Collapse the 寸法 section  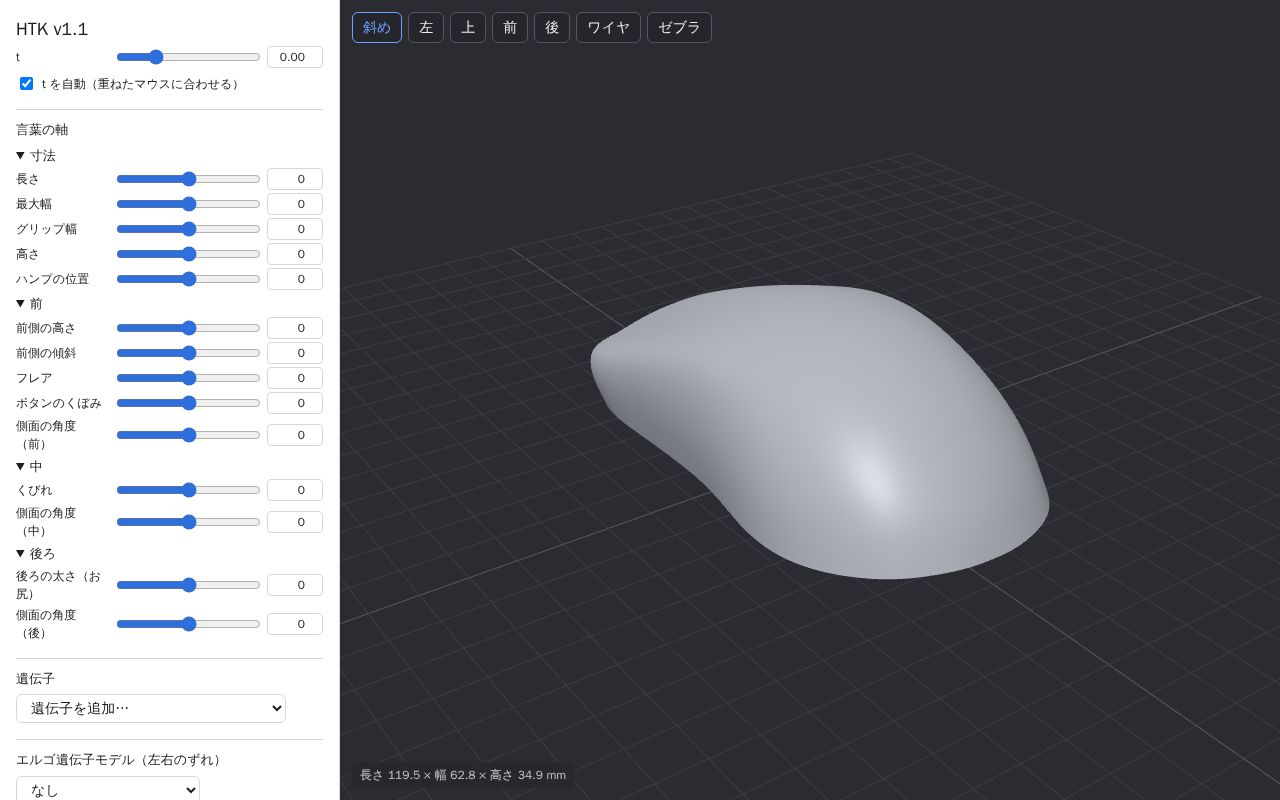(36, 156)
